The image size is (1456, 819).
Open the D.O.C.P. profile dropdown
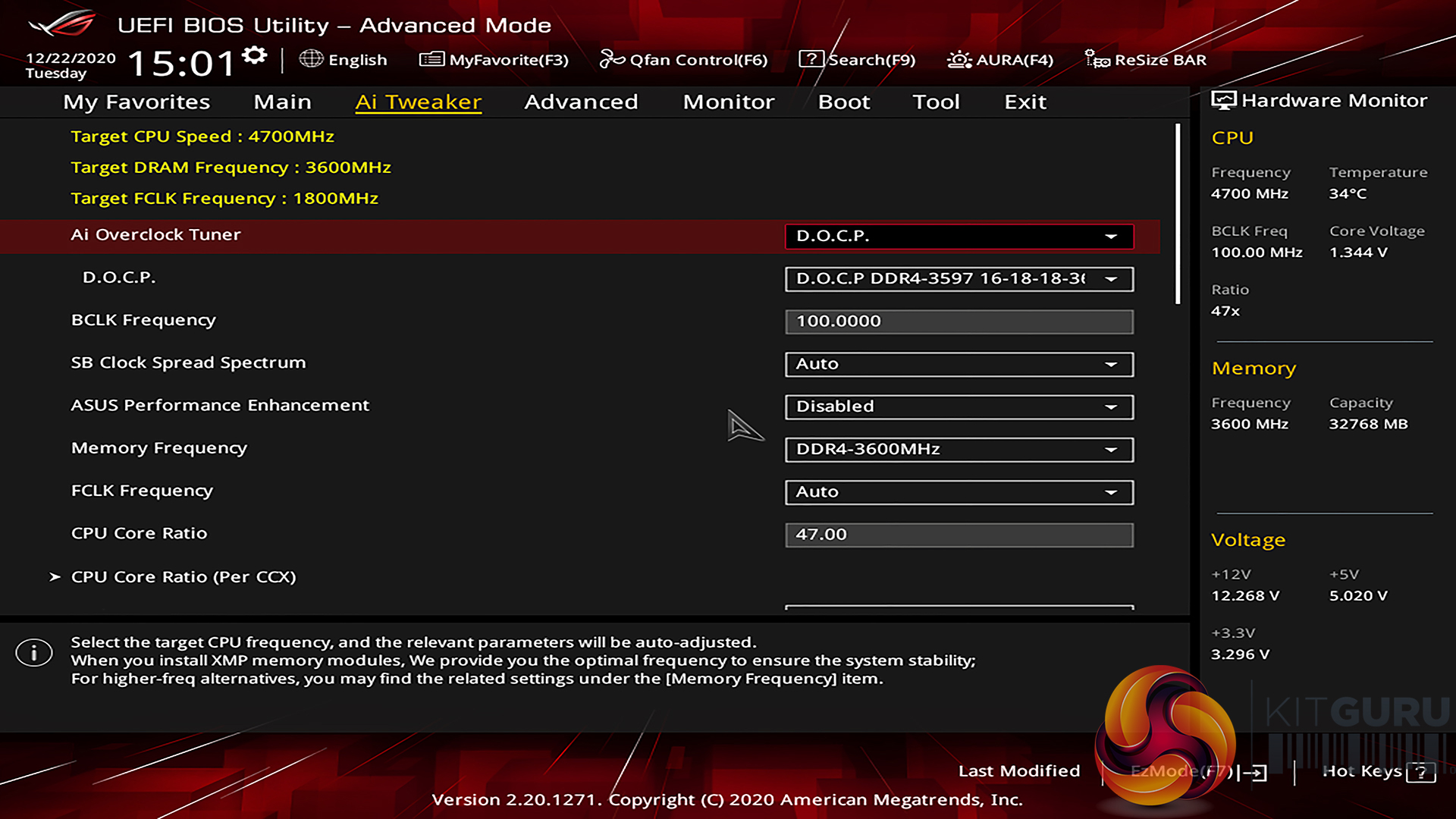pos(959,279)
